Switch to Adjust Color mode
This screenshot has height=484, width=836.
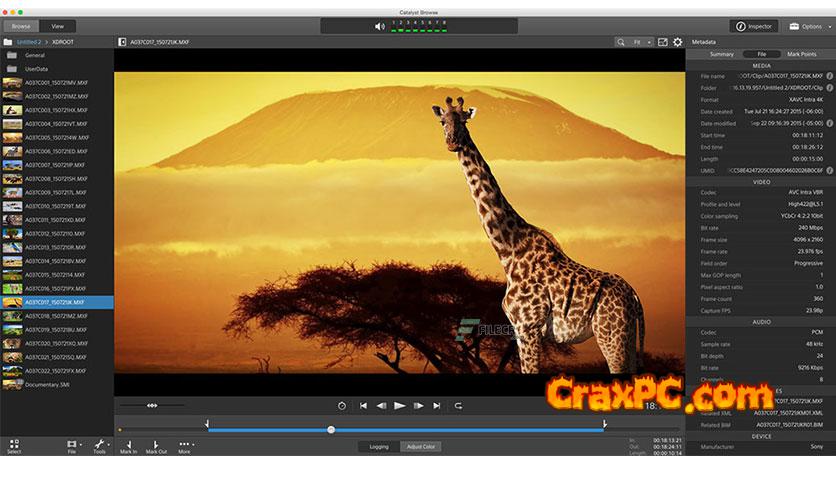(x=418, y=446)
